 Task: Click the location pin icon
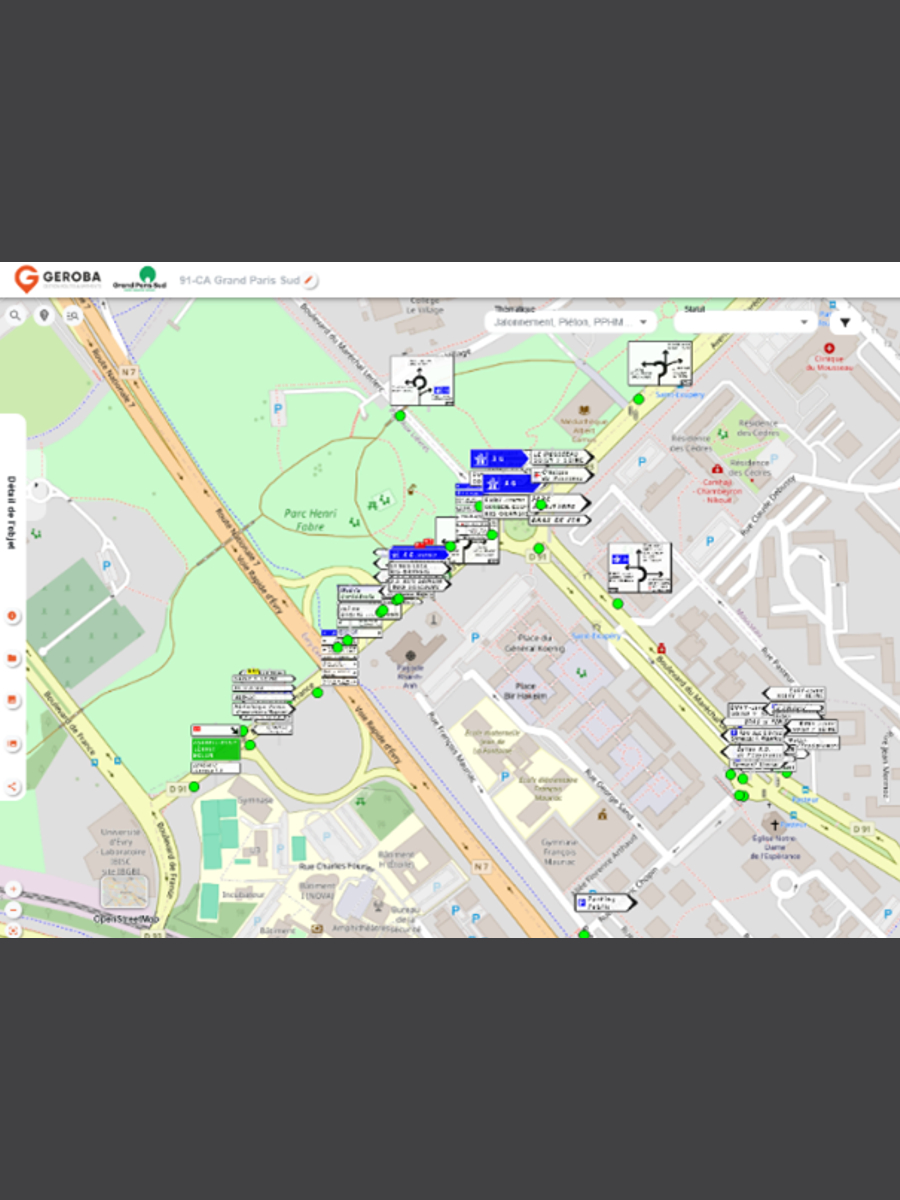[x=43, y=316]
